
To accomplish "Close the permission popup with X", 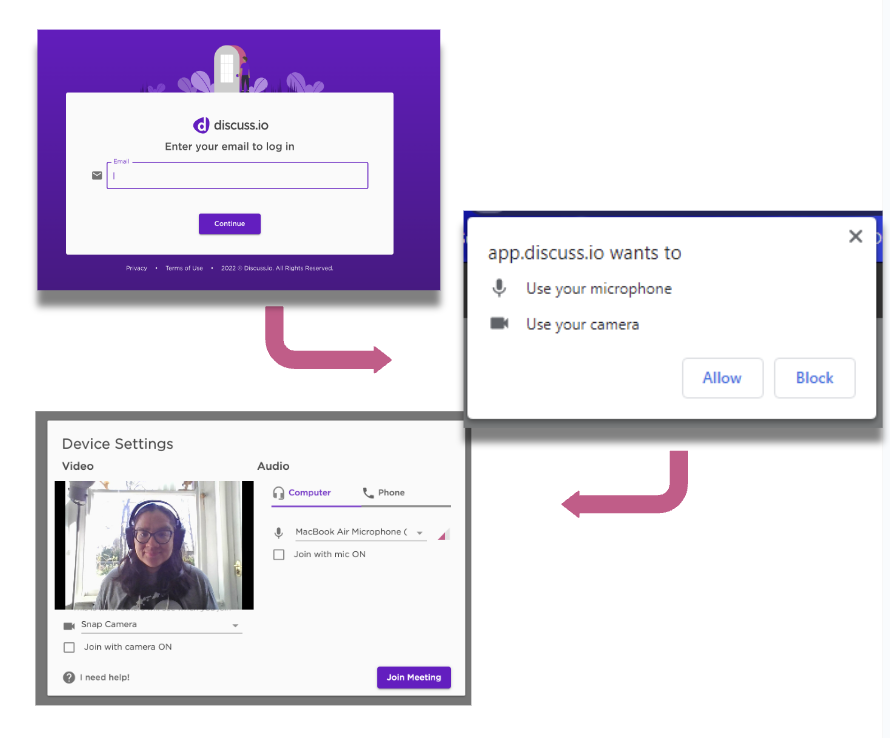I will tap(855, 236).
